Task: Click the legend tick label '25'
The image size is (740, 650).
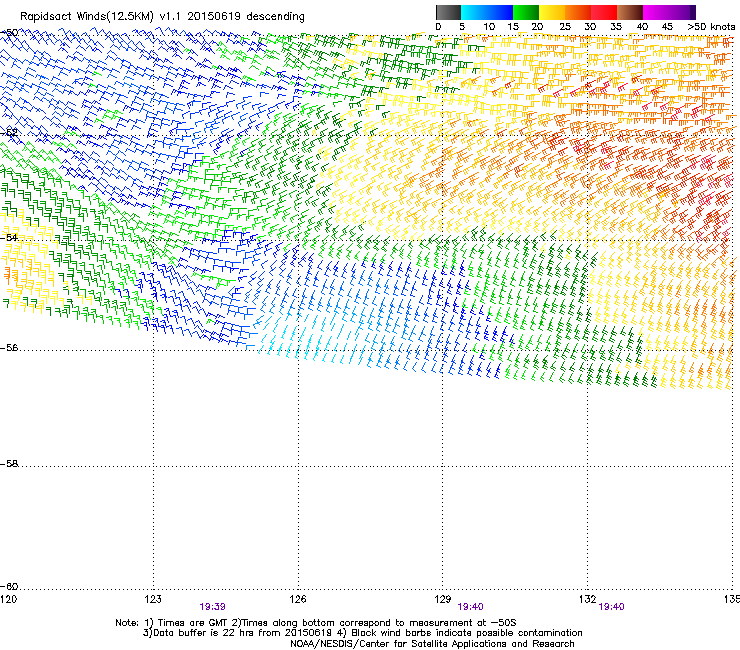Action: click(565, 27)
